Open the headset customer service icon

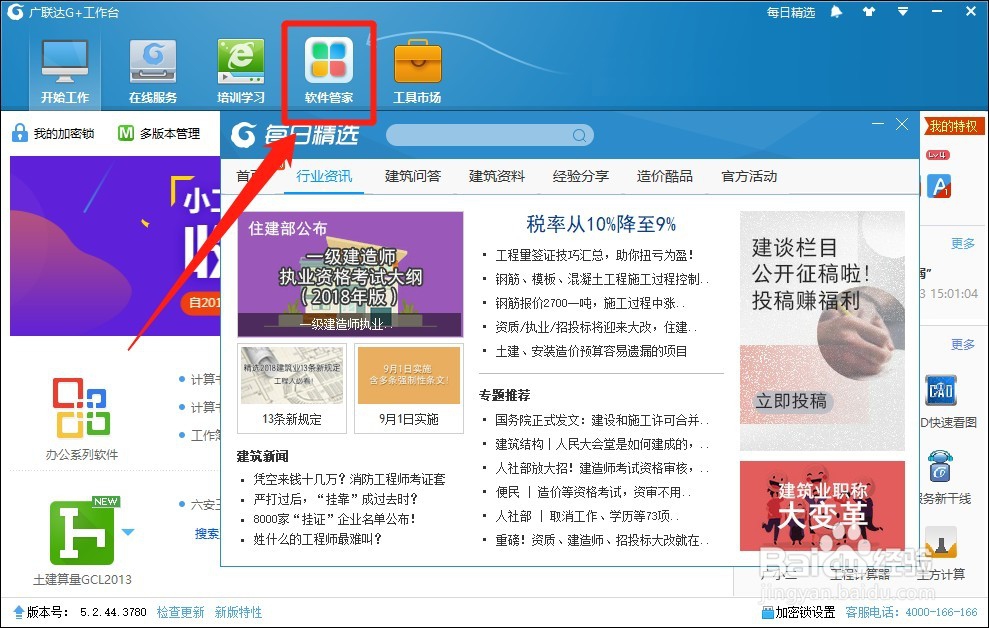pyautogui.click(x=940, y=467)
